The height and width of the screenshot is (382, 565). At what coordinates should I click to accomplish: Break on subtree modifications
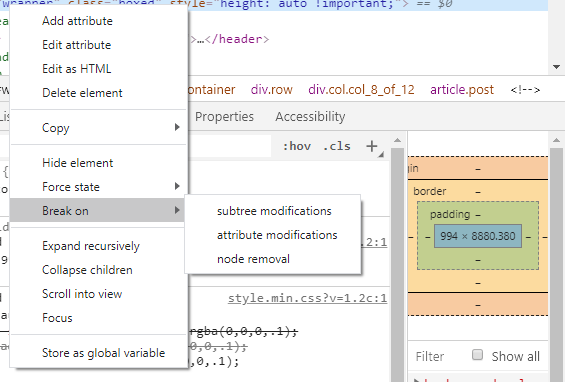click(273, 211)
